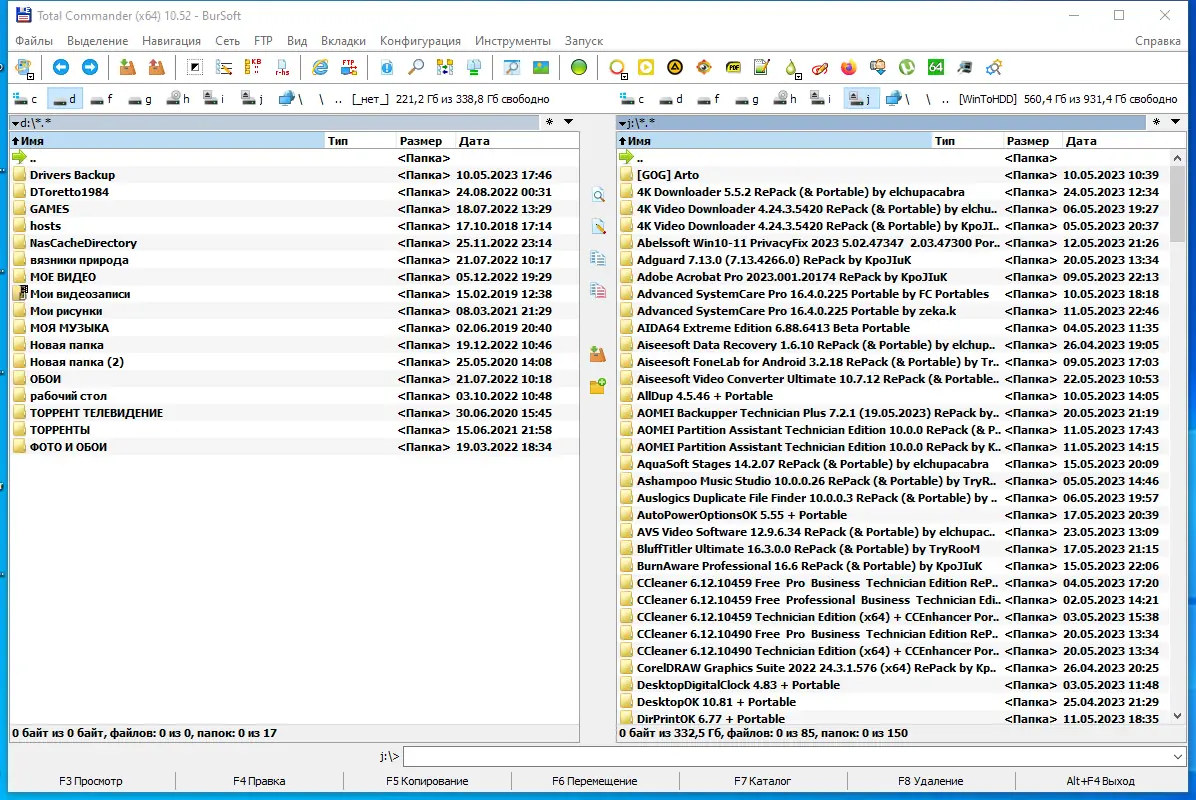Click the F7 Каталог button
The height and width of the screenshot is (800, 1196).
click(763, 781)
